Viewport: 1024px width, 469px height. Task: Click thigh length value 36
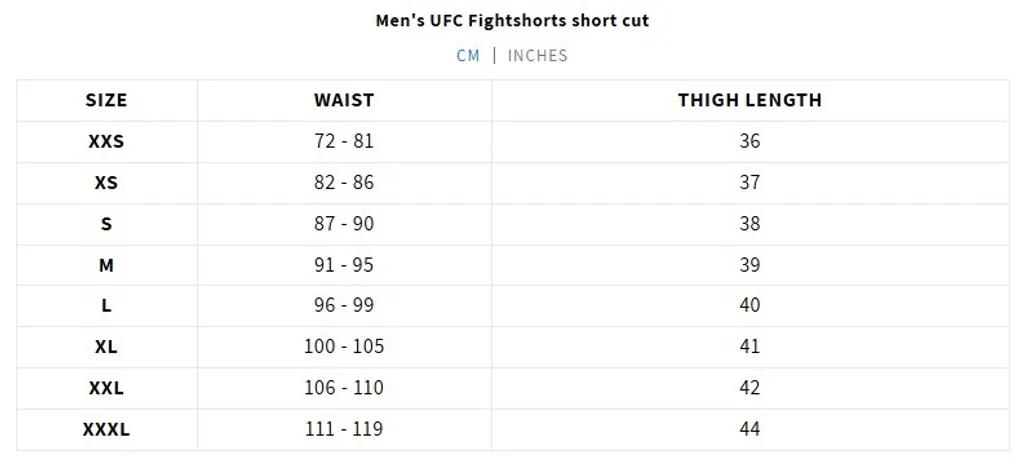(x=750, y=141)
